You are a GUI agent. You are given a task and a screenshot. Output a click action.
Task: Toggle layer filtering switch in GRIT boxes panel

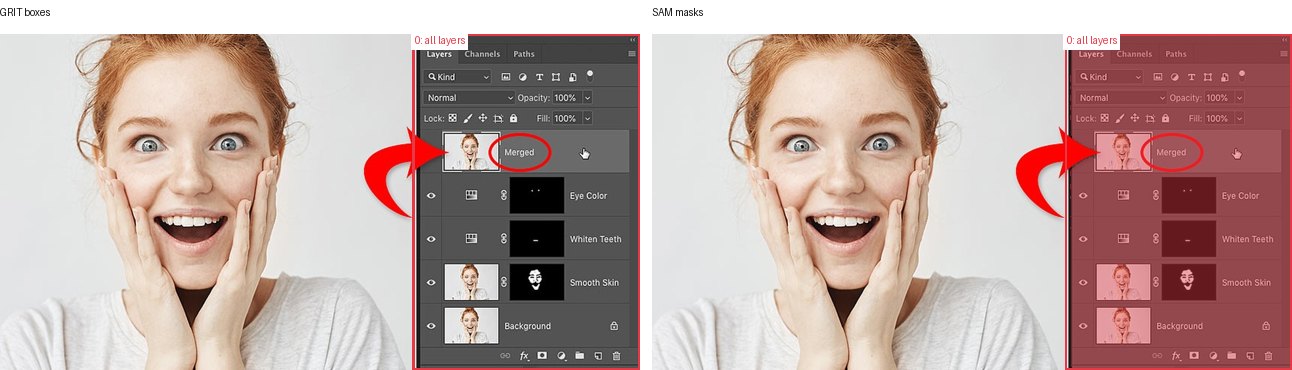pyautogui.click(x=590, y=76)
